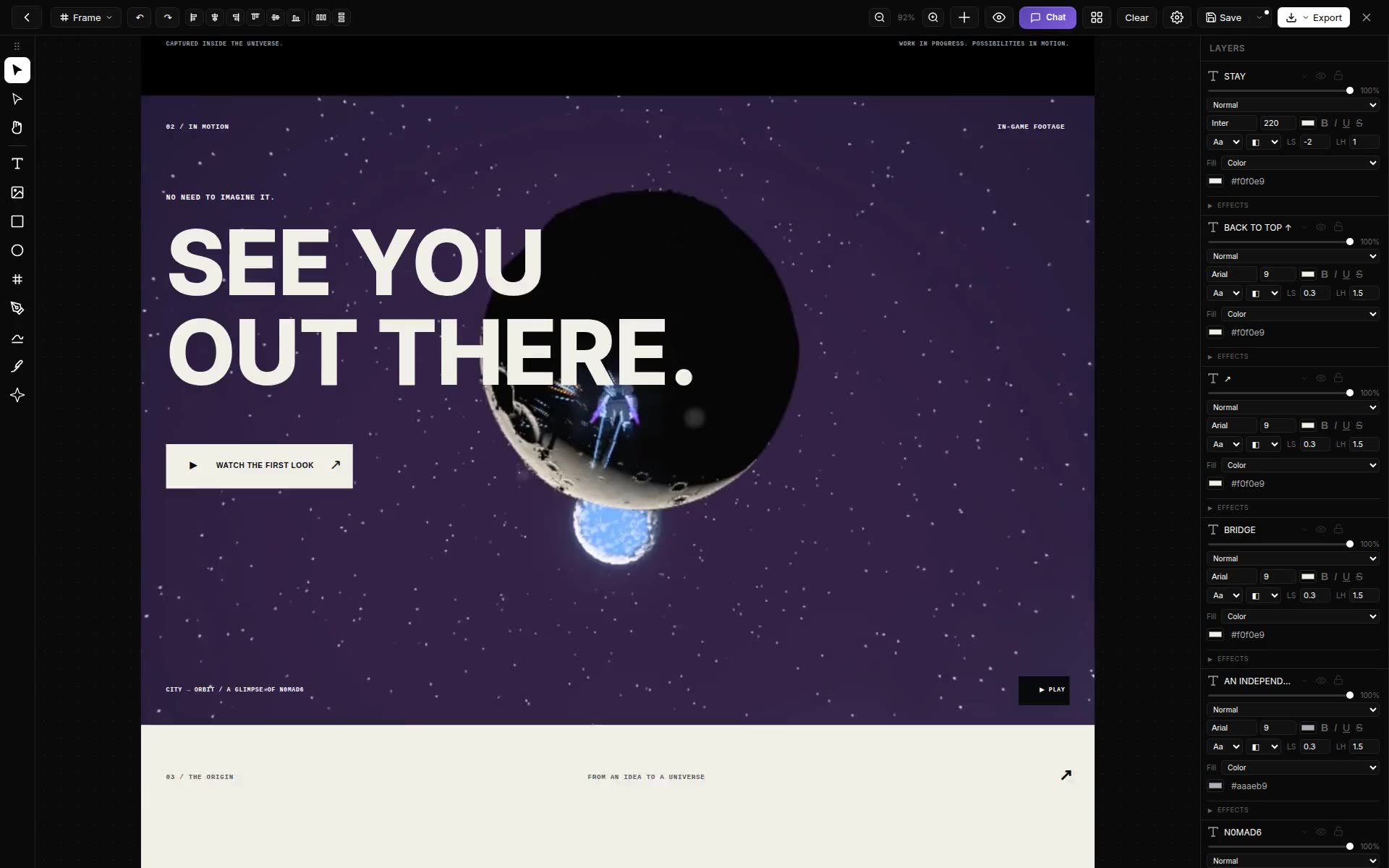Adjust the STAY layer opacity slider
The height and width of the screenshot is (868, 1389).
click(1280, 90)
